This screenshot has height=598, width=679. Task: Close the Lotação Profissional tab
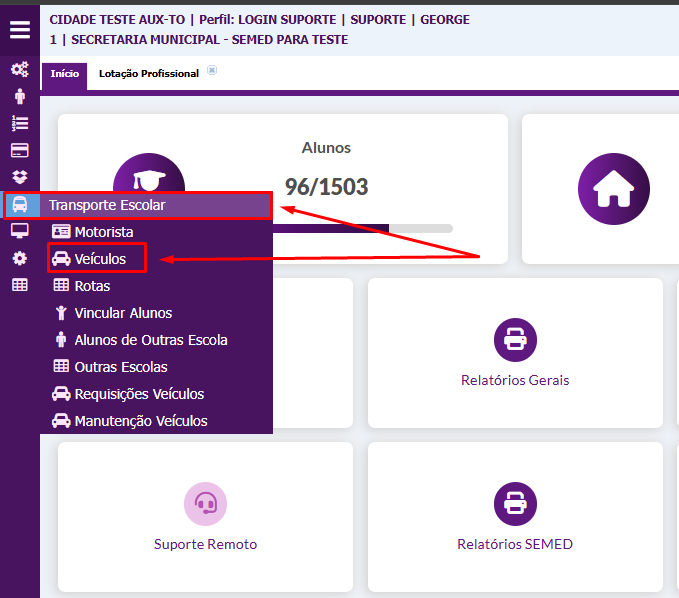212,71
